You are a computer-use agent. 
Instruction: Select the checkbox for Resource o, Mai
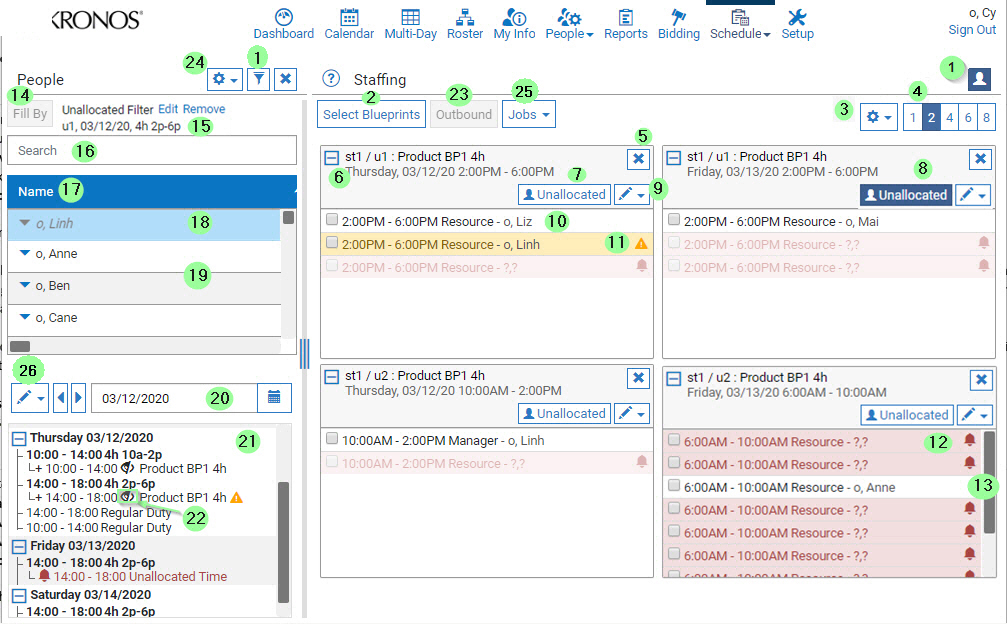(674, 221)
